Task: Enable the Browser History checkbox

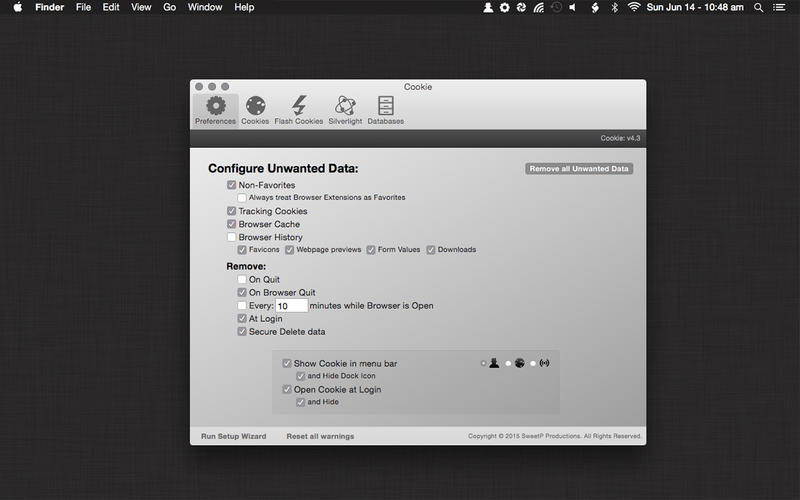Action: (x=232, y=238)
